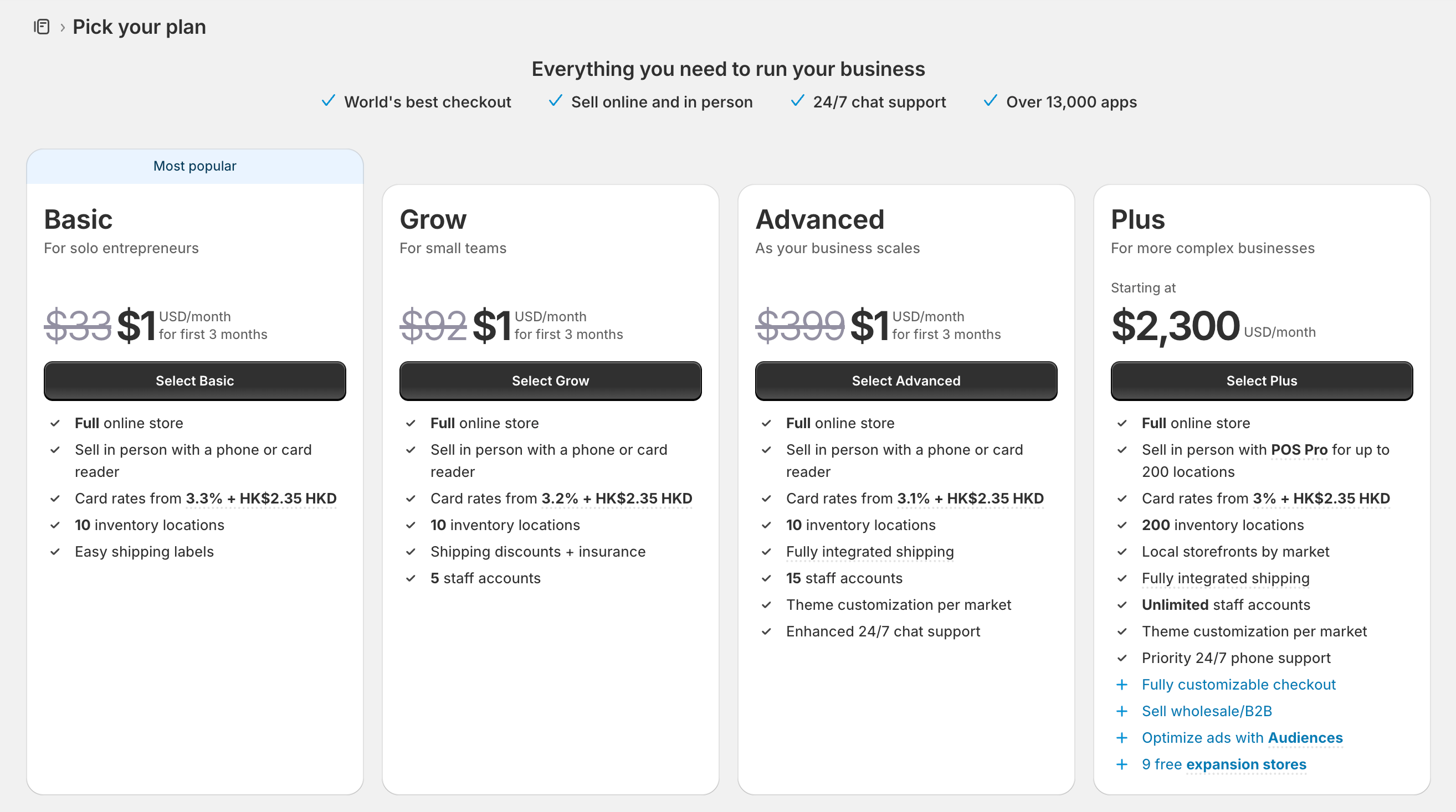Click the plus icon beside Optimize ads with Audiences
This screenshot has width=1456, height=812.
[1122, 737]
